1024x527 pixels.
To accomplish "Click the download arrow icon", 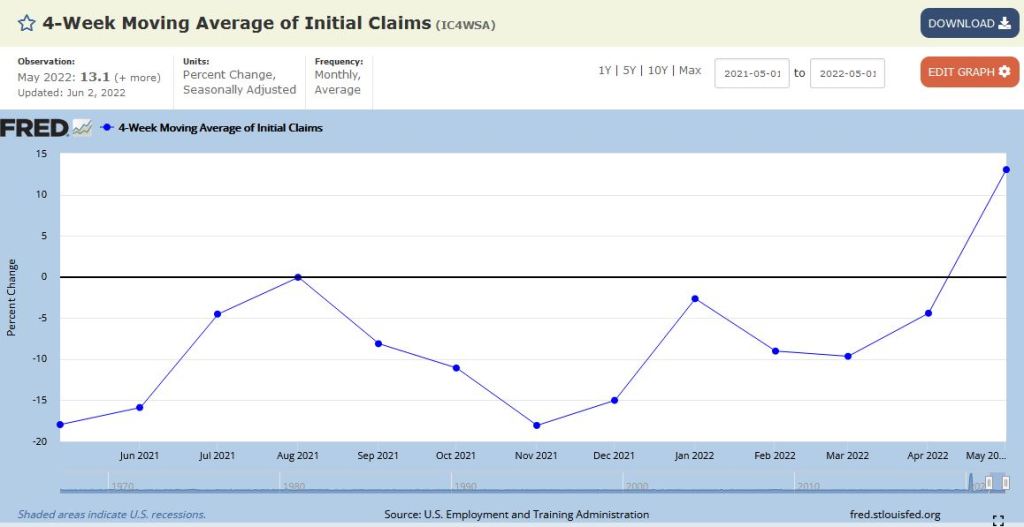I will tap(1004, 23).
